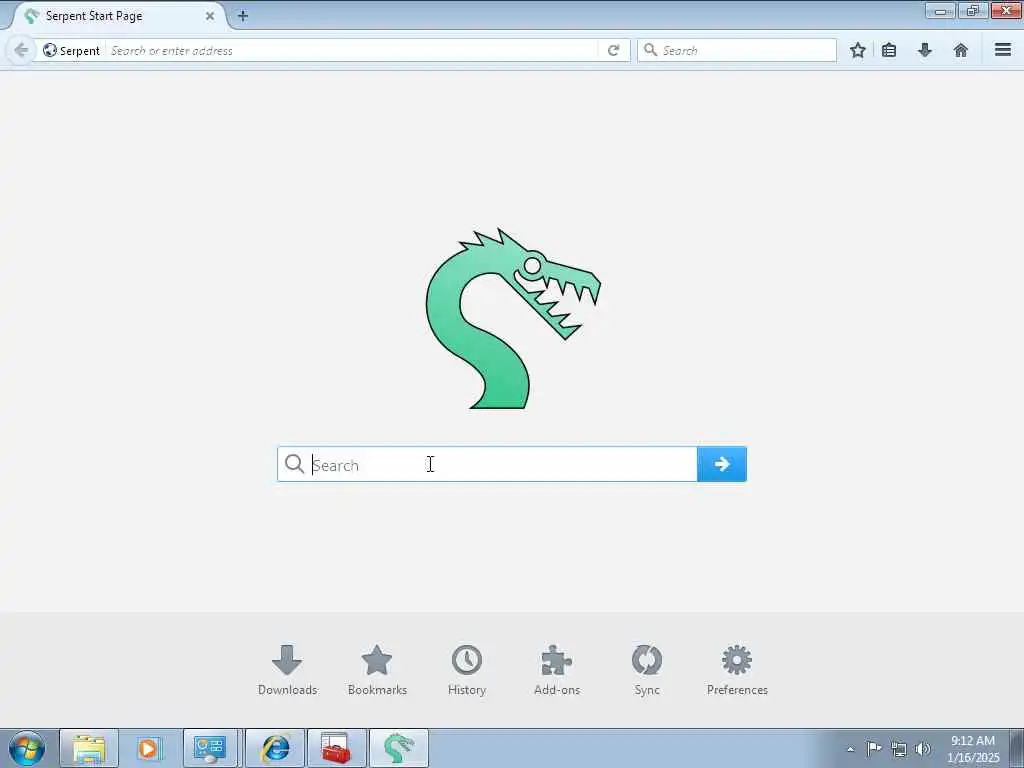This screenshot has width=1024, height=768.
Task: Launch Internet Explorer from taskbar
Action: pyautogui.click(x=275, y=748)
